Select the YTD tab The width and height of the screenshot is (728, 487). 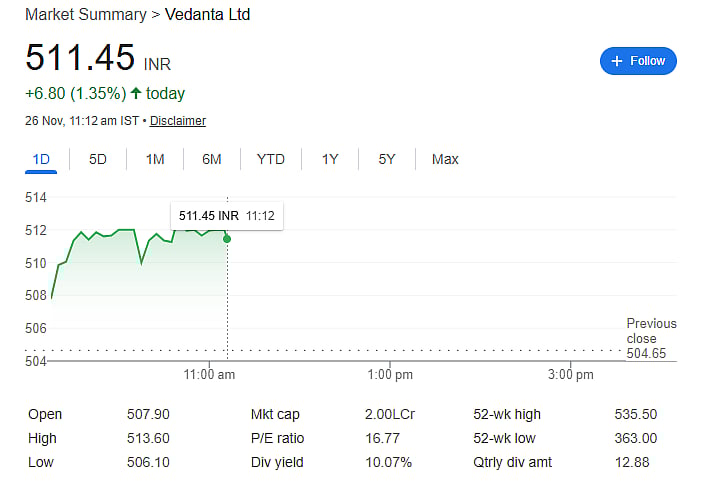pos(270,159)
